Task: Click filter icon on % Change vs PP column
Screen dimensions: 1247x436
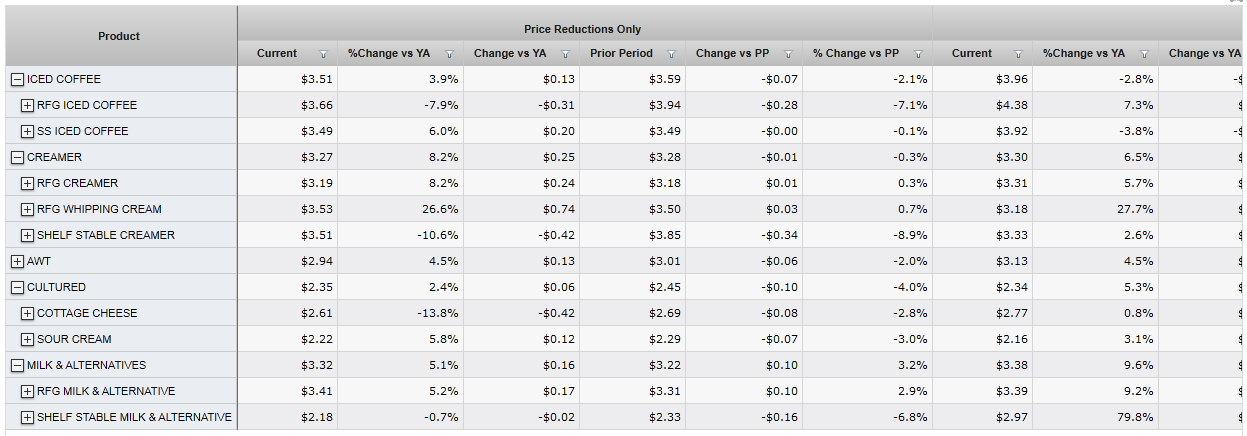Action: [918, 54]
